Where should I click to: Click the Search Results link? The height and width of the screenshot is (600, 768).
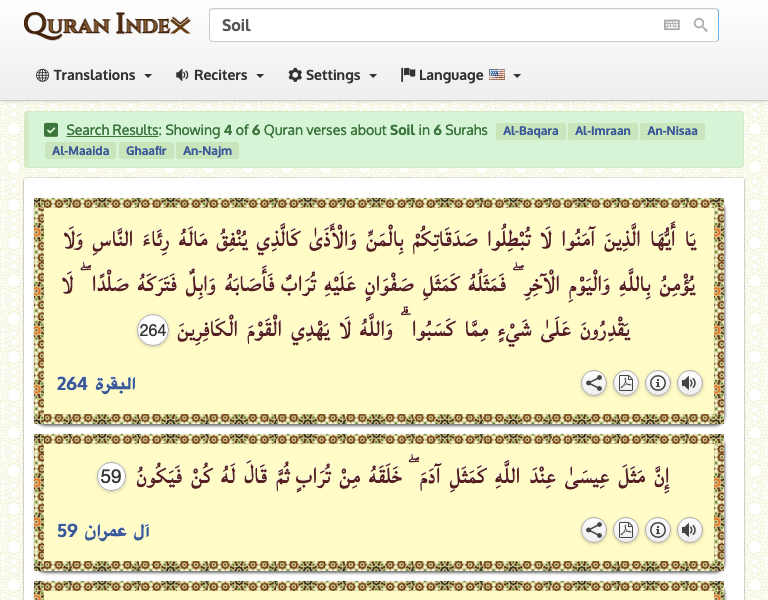point(113,130)
